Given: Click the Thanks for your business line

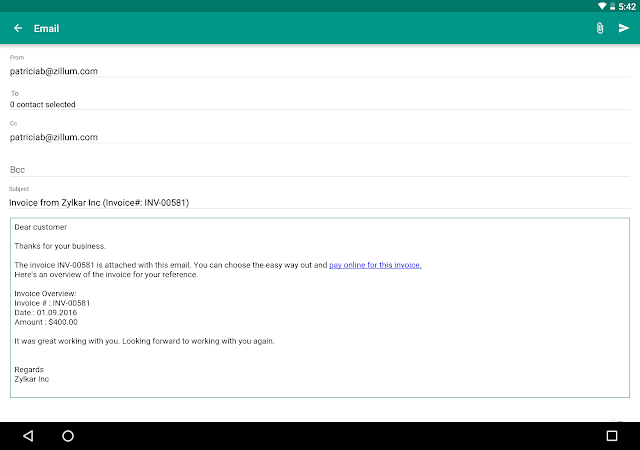Looking at the screenshot, I should [x=60, y=246].
